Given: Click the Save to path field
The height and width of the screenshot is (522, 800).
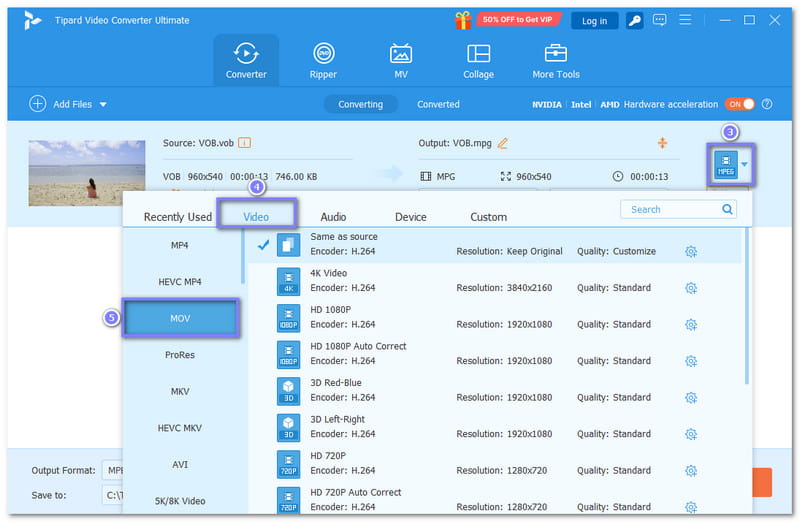Looking at the screenshot, I should click(x=112, y=495).
